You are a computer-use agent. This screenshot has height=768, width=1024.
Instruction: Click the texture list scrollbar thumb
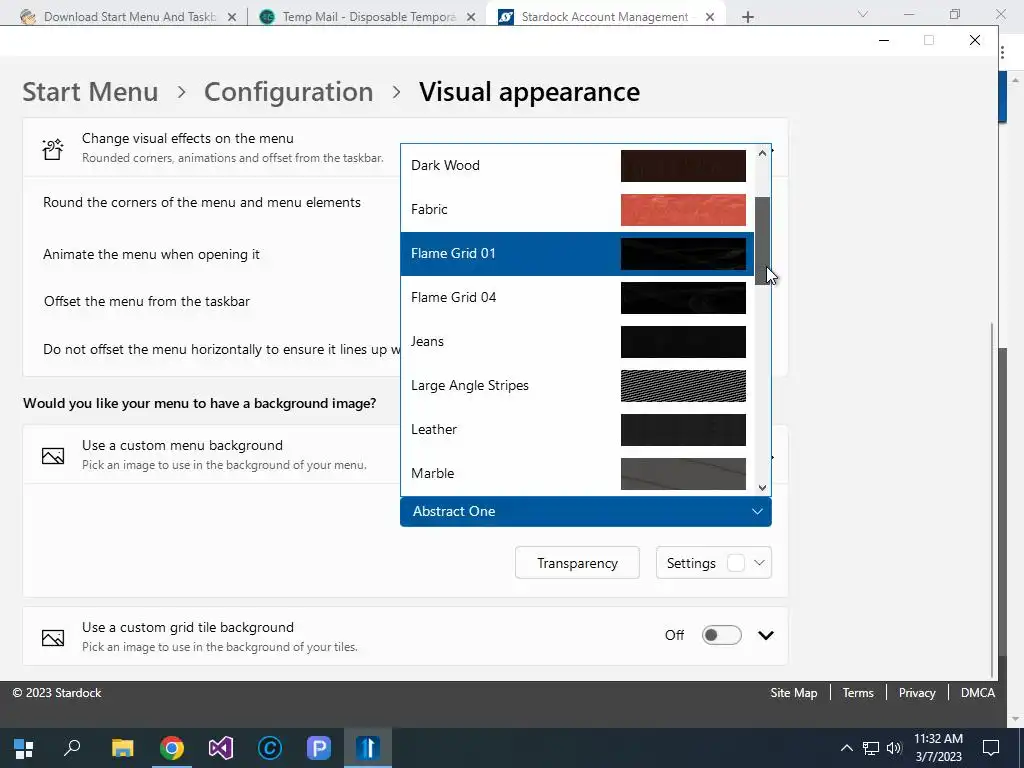(762, 241)
